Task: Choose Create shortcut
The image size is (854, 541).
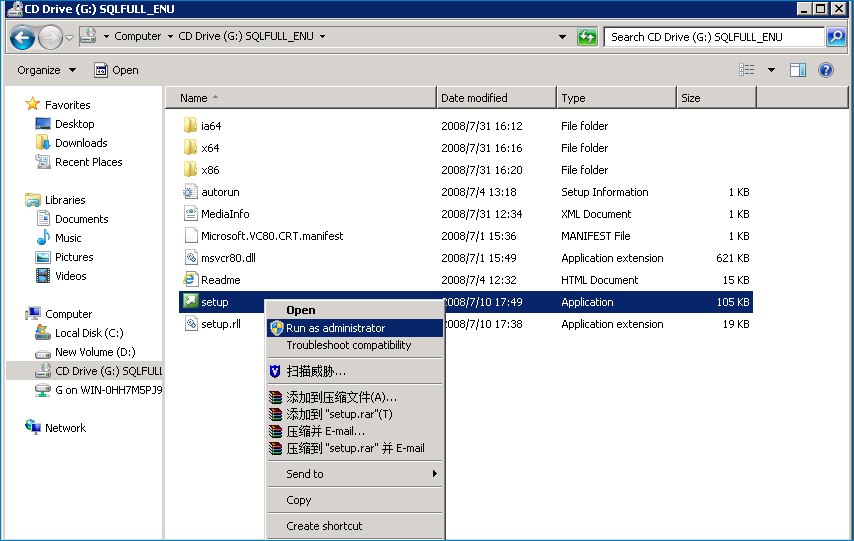Action: pos(355,526)
